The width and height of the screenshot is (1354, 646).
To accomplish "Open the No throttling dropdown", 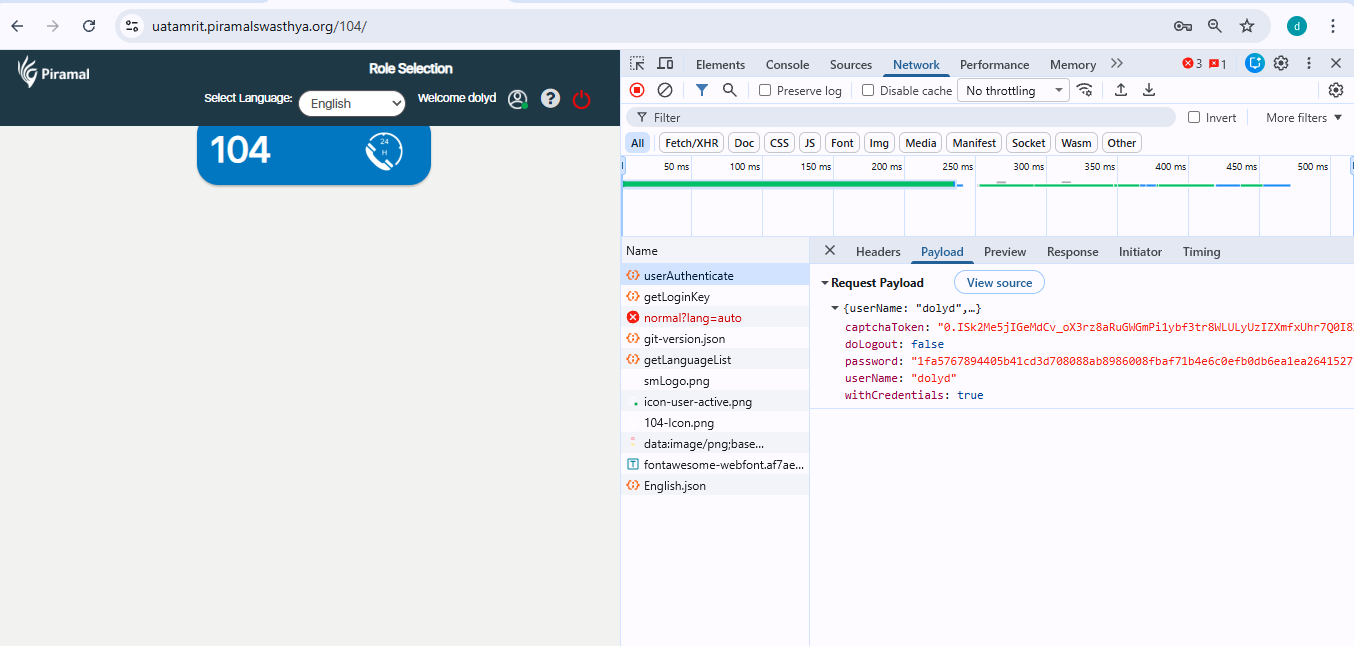I will pos(1014,91).
